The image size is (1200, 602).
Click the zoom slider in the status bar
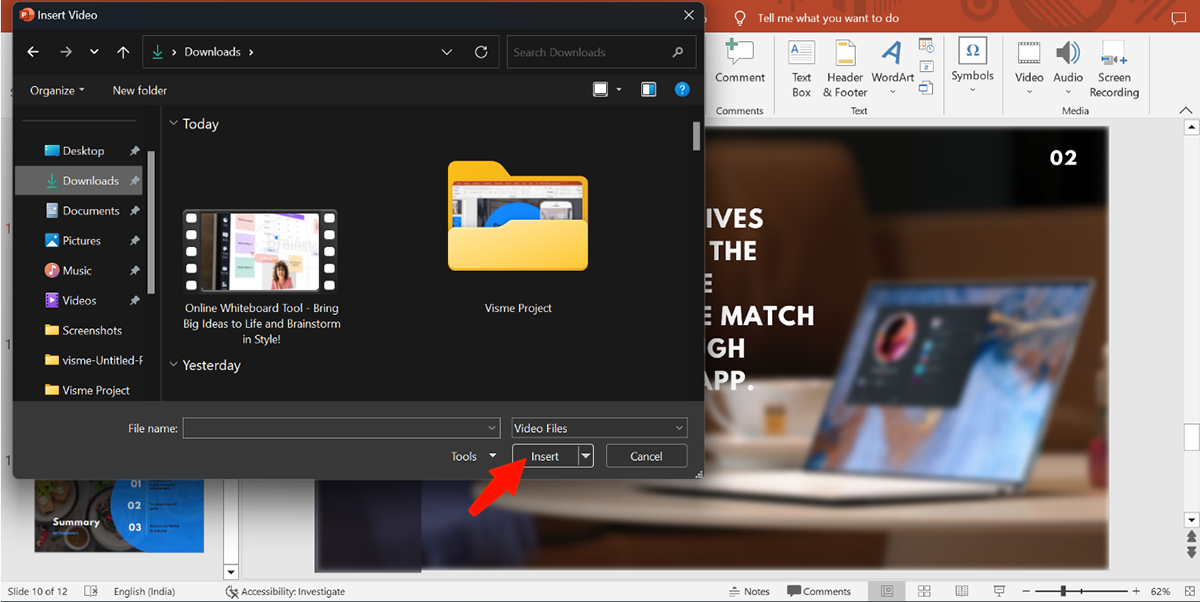tap(1063, 591)
